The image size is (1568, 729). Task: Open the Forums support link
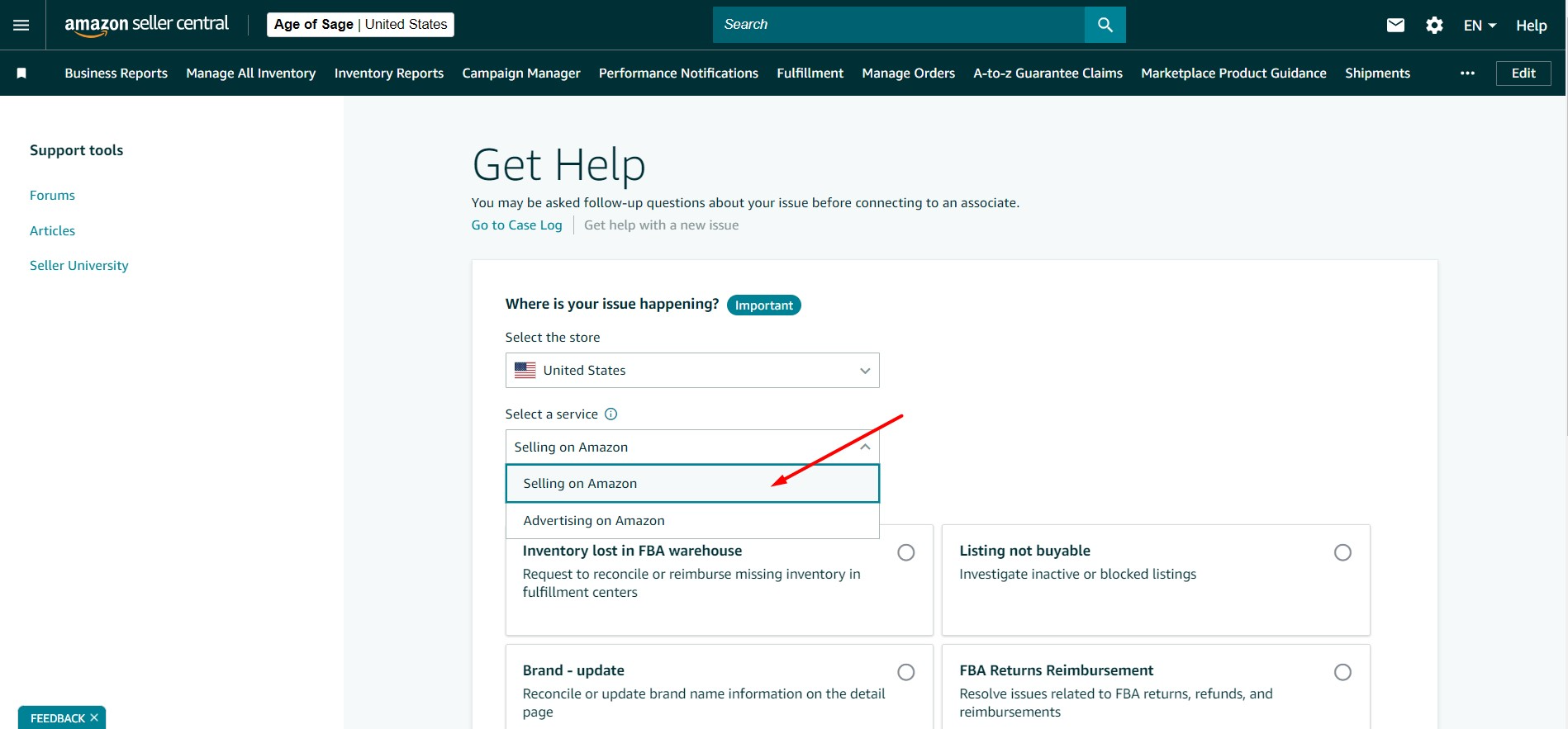(x=52, y=196)
